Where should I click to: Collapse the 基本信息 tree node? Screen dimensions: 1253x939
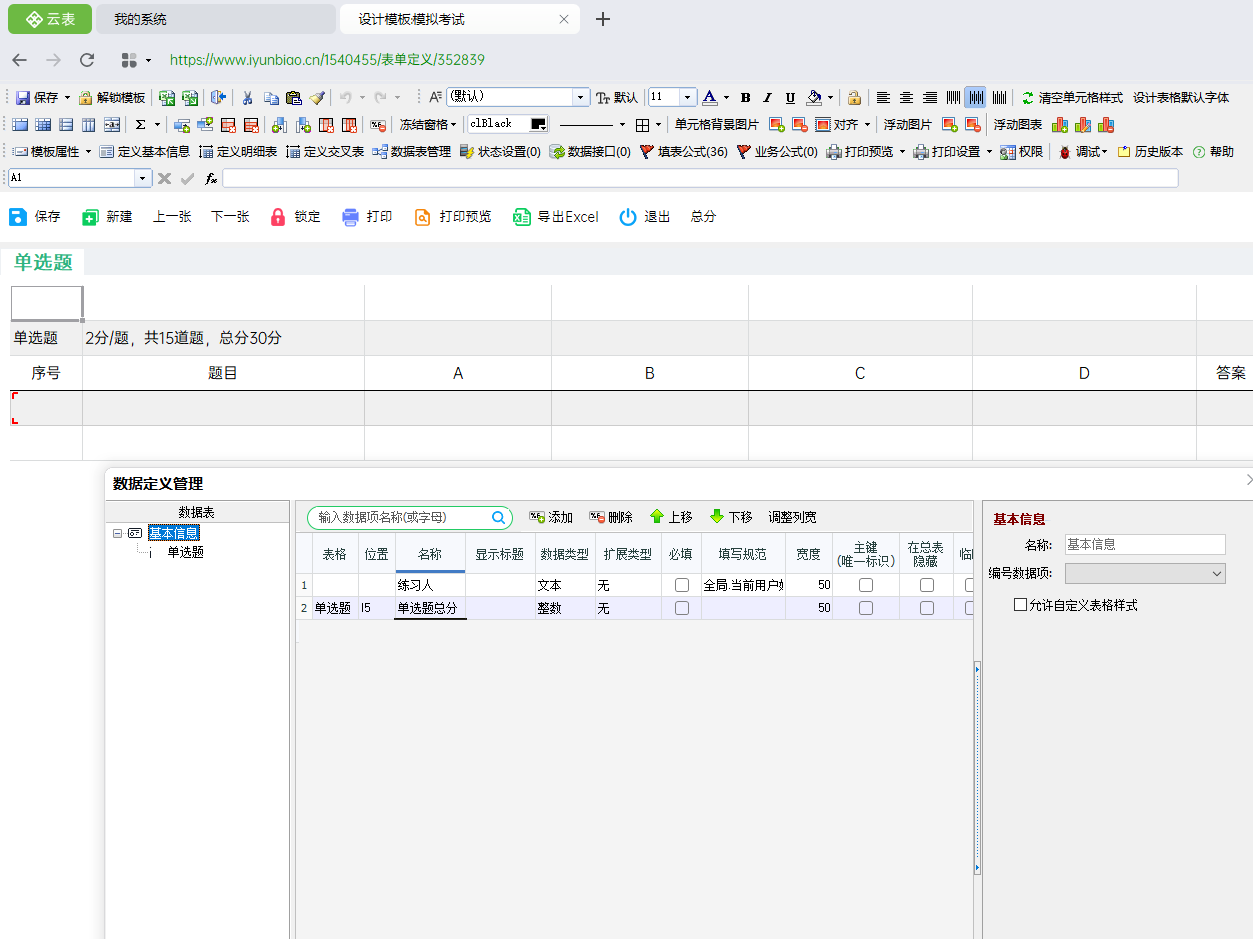(118, 533)
